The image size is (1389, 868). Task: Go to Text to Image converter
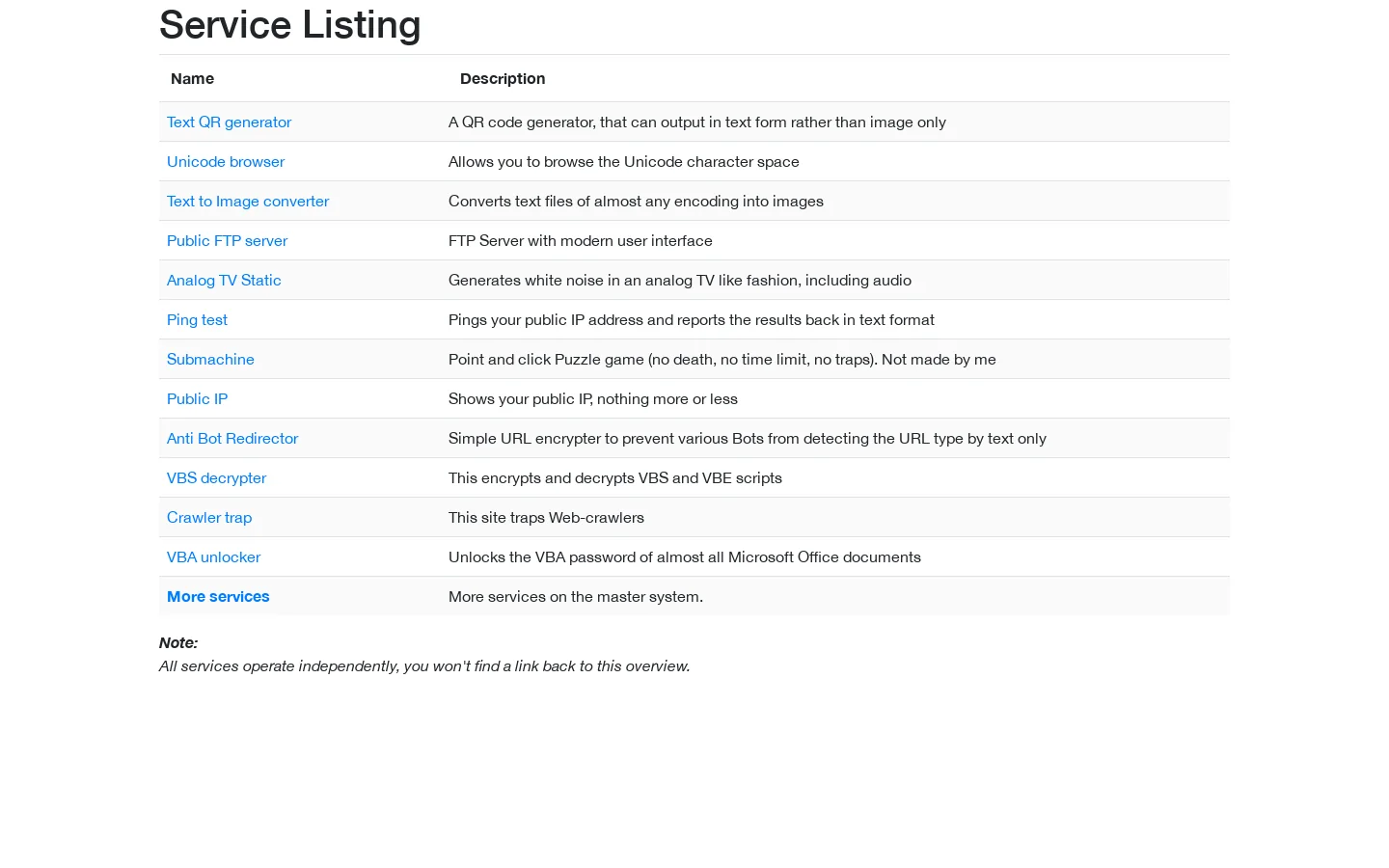click(248, 202)
